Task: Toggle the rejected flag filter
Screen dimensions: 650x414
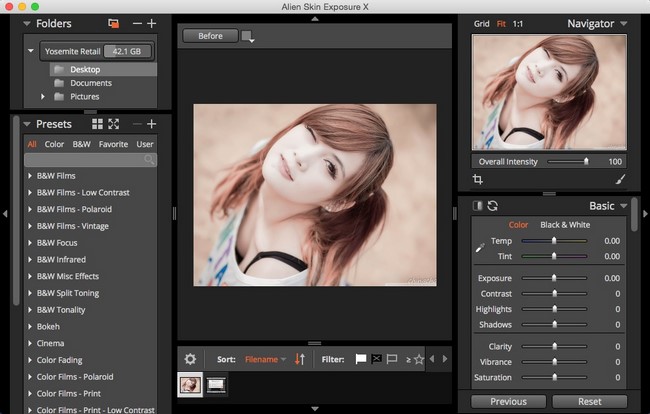Action: (x=376, y=358)
